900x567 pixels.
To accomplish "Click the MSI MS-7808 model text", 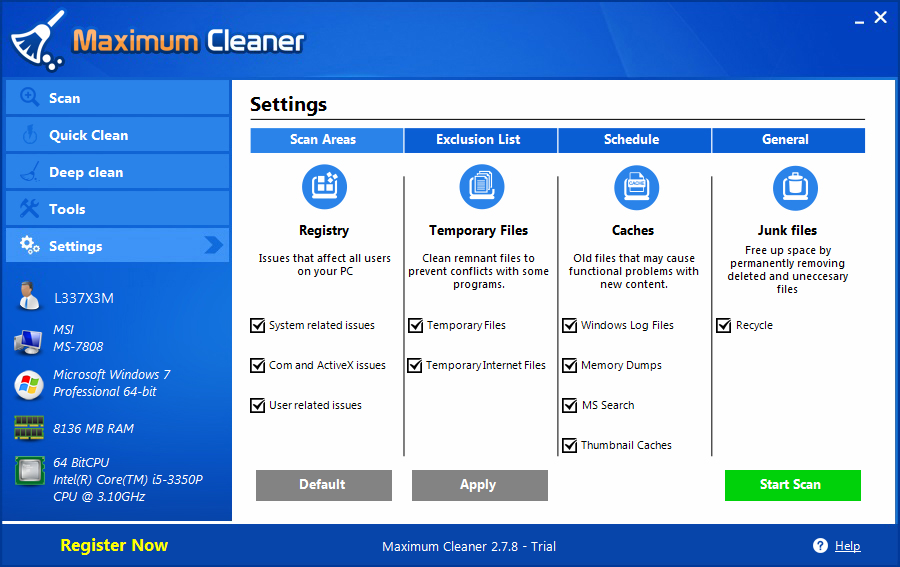I will (78, 338).
